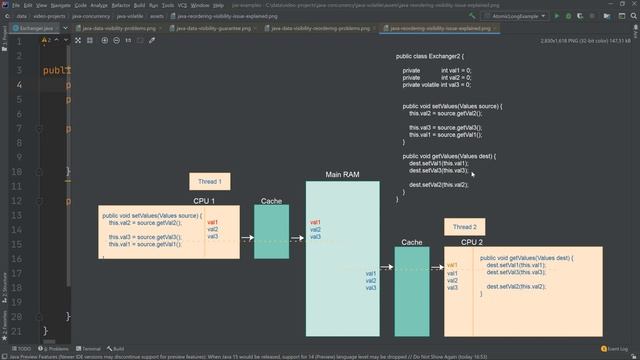Open the Edit menu

[x=28, y=5]
